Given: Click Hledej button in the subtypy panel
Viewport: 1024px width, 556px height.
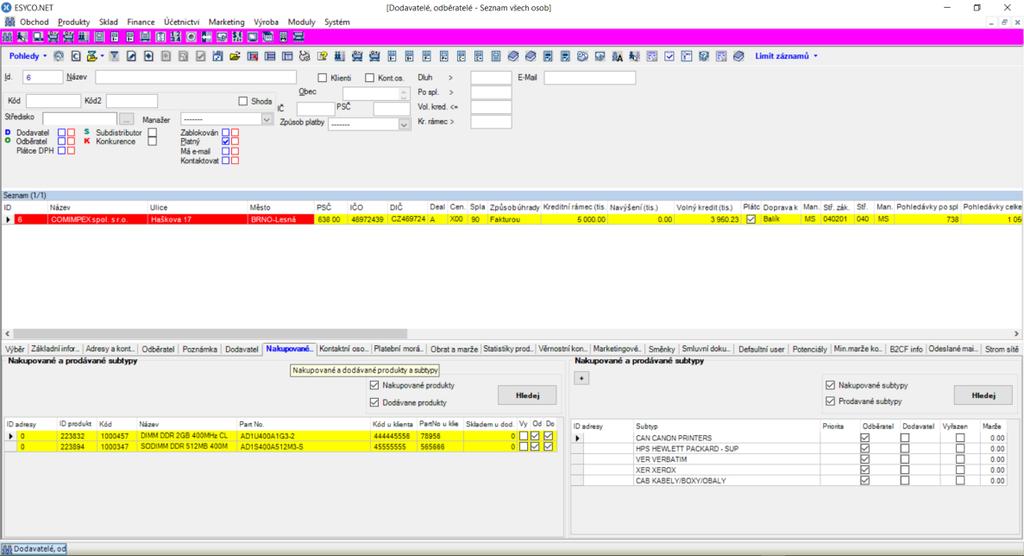Looking at the screenshot, I should point(983,395).
